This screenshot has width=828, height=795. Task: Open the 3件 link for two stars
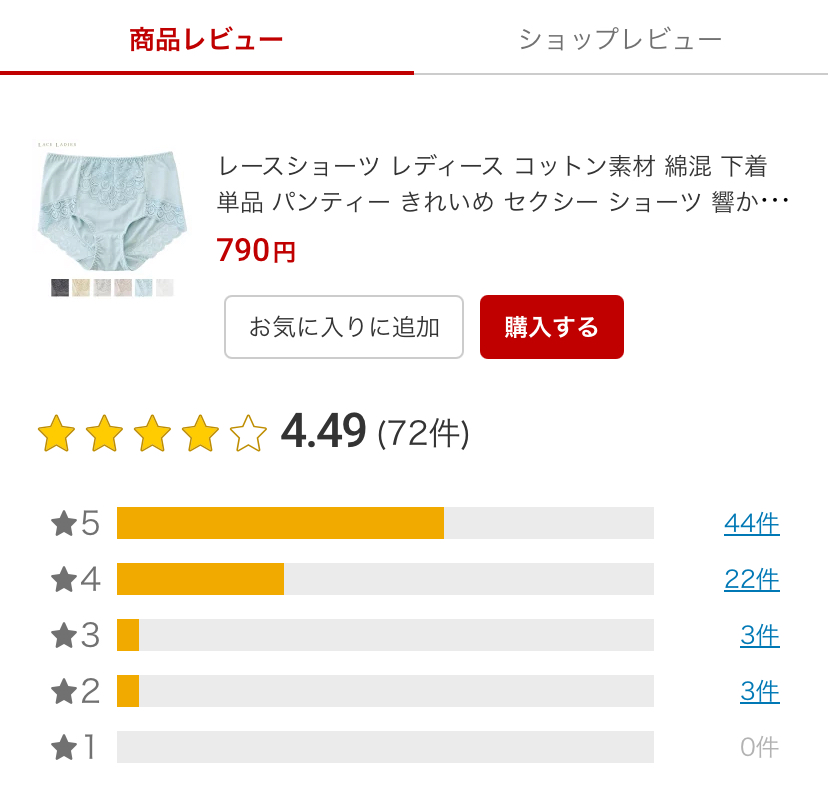pos(759,692)
